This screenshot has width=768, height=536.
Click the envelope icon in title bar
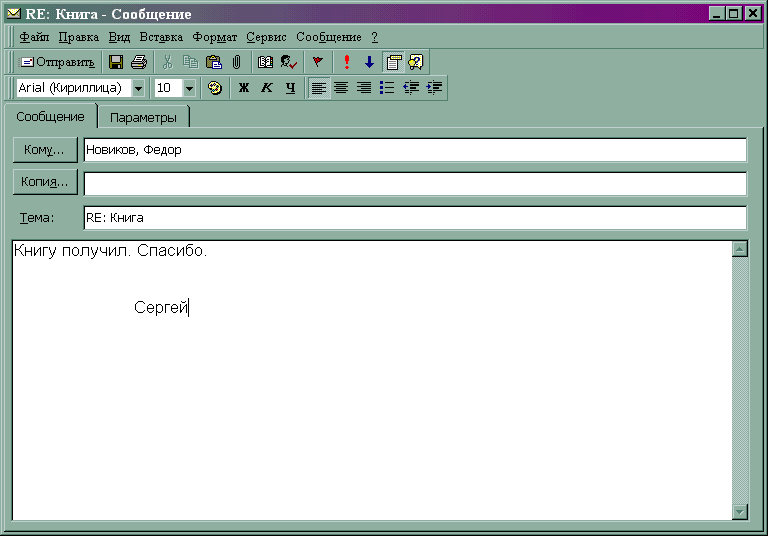coord(14,14)
